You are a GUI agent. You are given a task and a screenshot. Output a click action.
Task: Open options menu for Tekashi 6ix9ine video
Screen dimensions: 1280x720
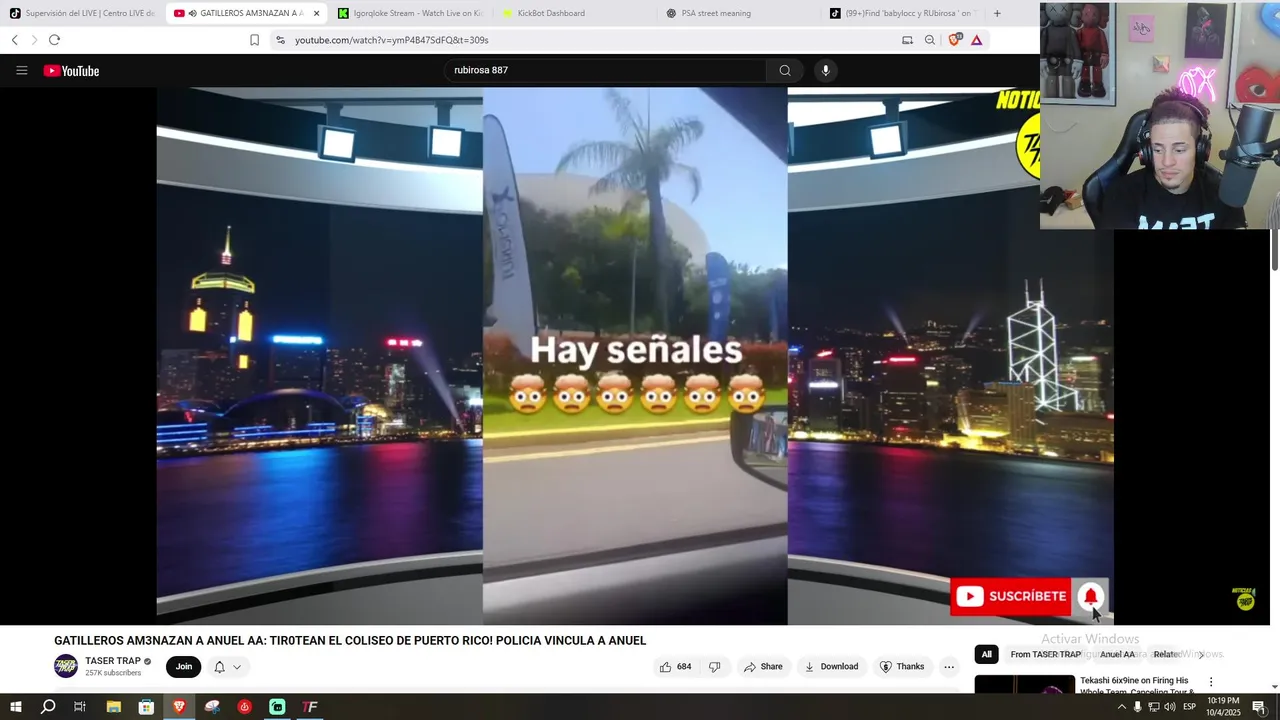click(1211, 682)
